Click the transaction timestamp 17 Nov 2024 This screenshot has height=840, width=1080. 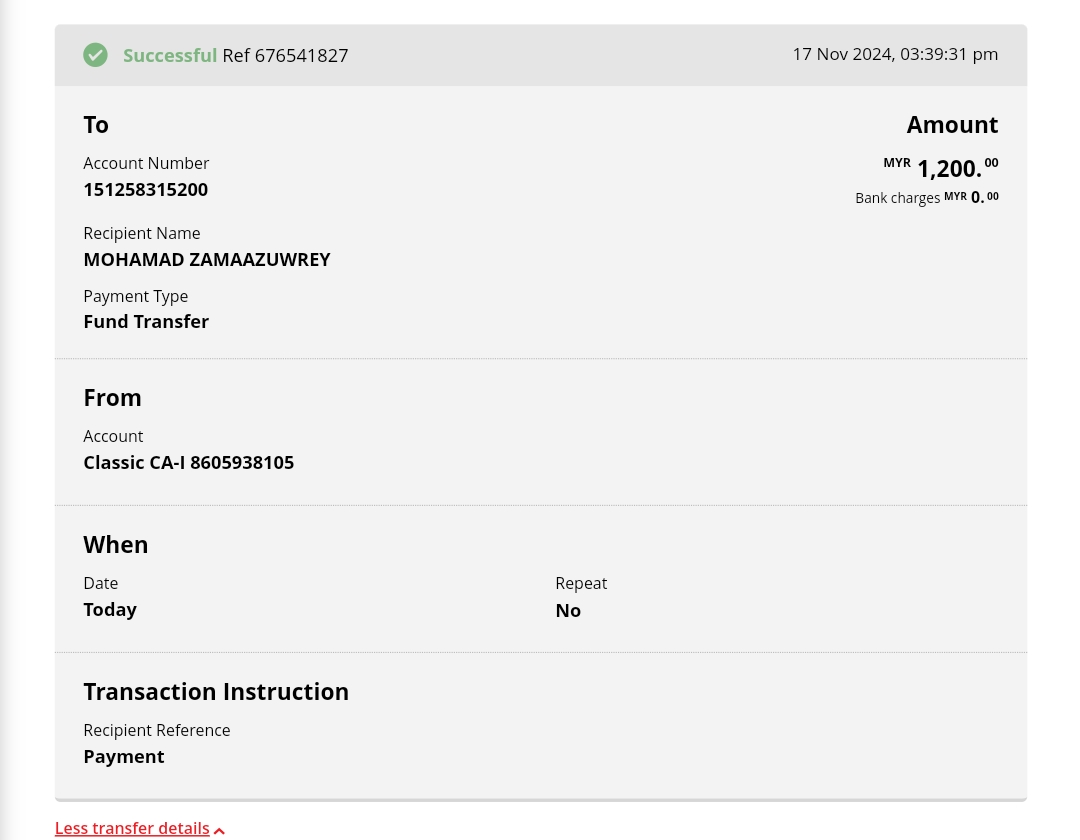894,54
